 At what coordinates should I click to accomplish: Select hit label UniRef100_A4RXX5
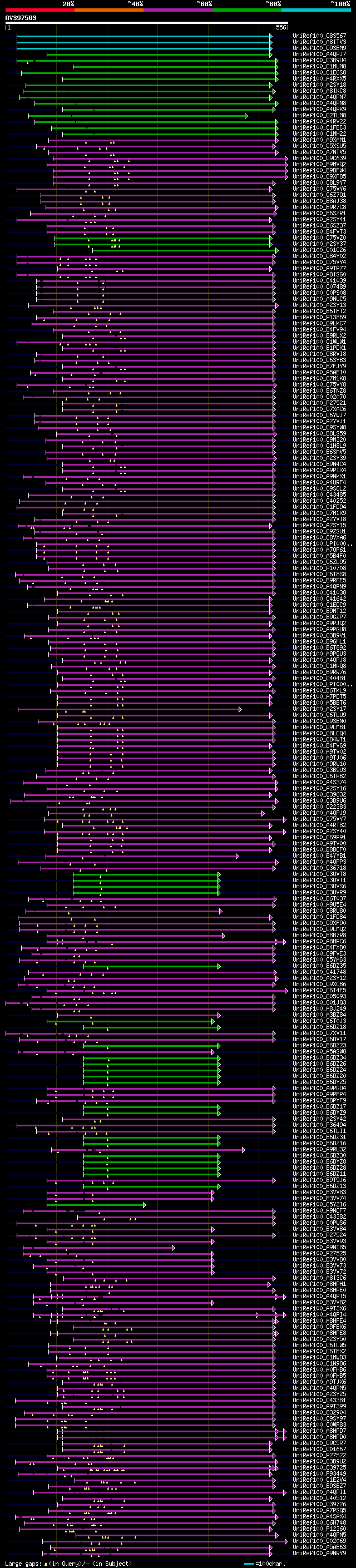[319, 78]
